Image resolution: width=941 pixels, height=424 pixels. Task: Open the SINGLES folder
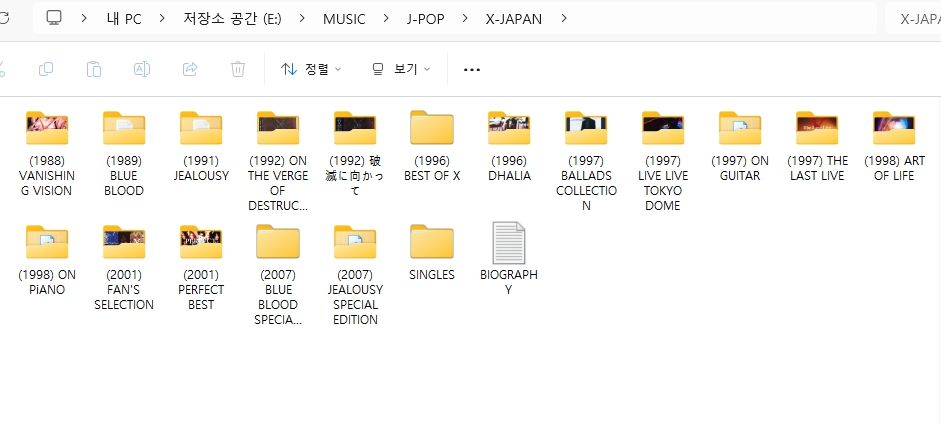(x=432, y=252)
